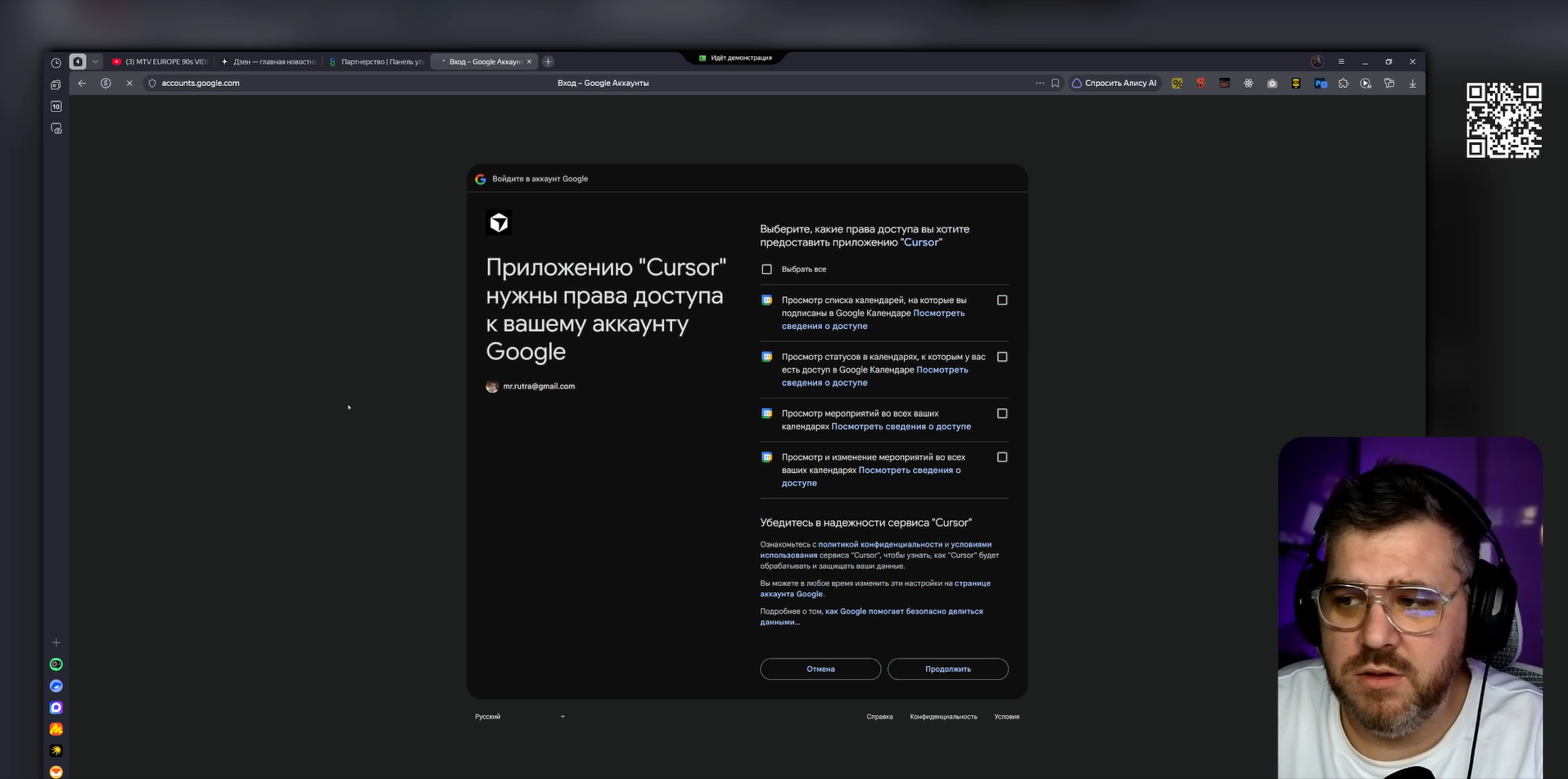Screen dimensions: 1568x779
Task: Open the Yandex Market sidebar app
Action: pos(56,729)
